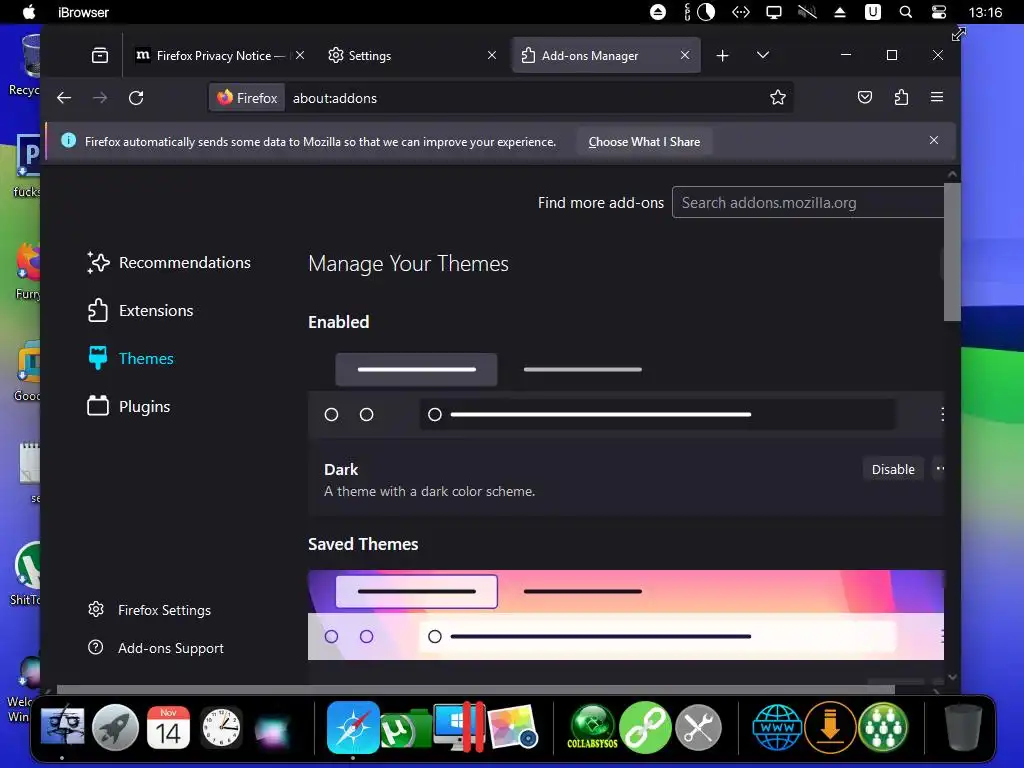
Task: Open Finder from the dock
Action: 62,726
